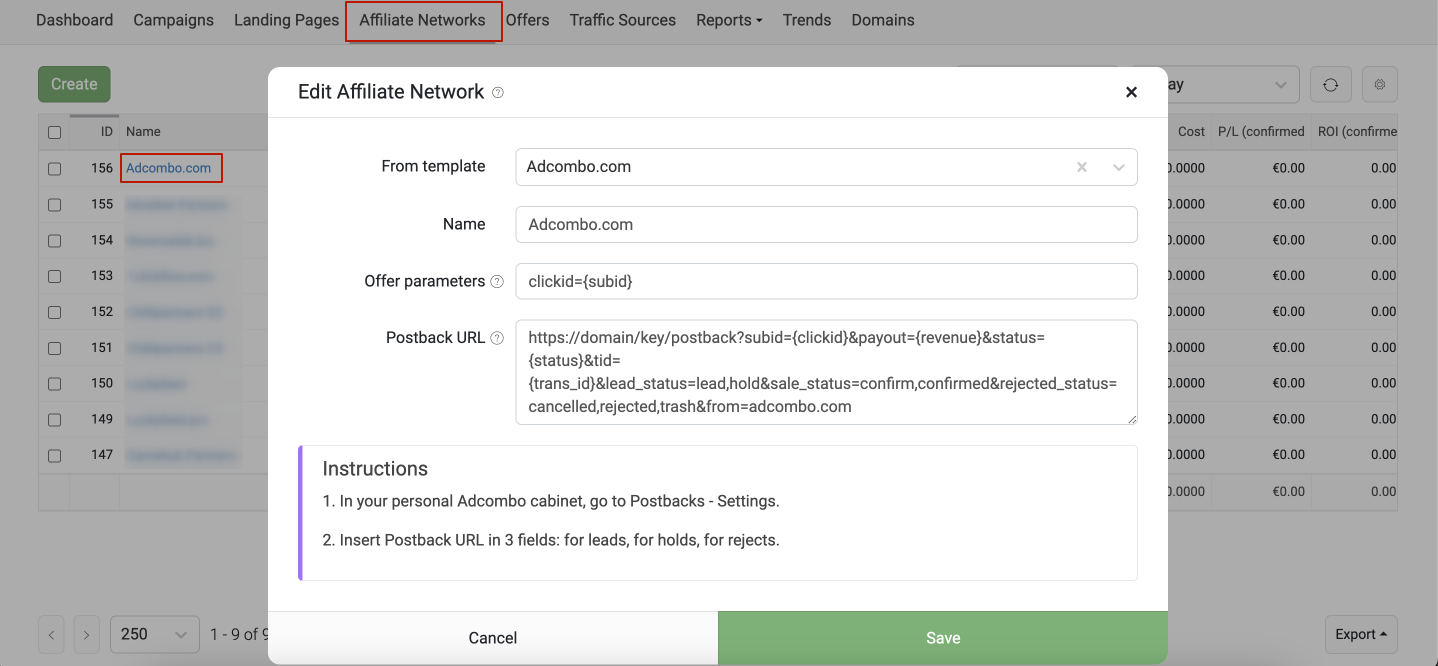1438x666 pixels.
Task: Click the ID cell "153"
Action: 102,276
